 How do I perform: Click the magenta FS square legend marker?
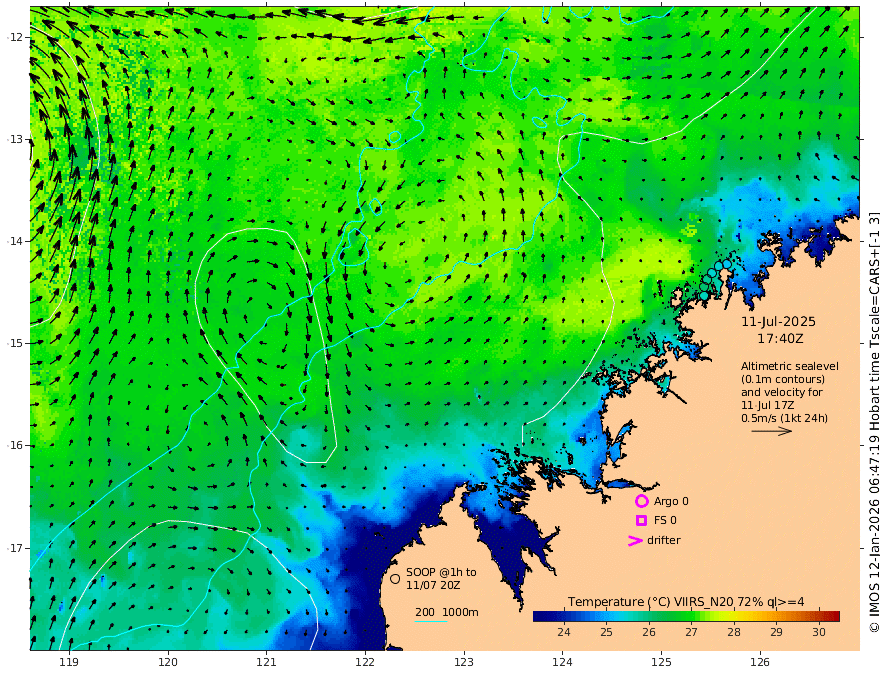pyautogui.click(x=641, y=521)
